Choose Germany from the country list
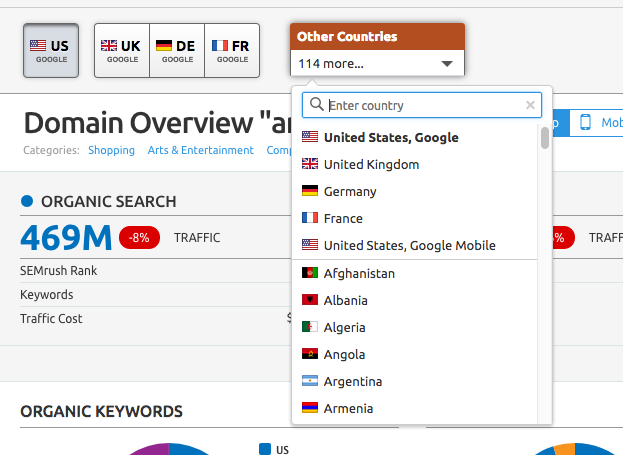Viewport: 623px width, 455px height. coord(414,192)
